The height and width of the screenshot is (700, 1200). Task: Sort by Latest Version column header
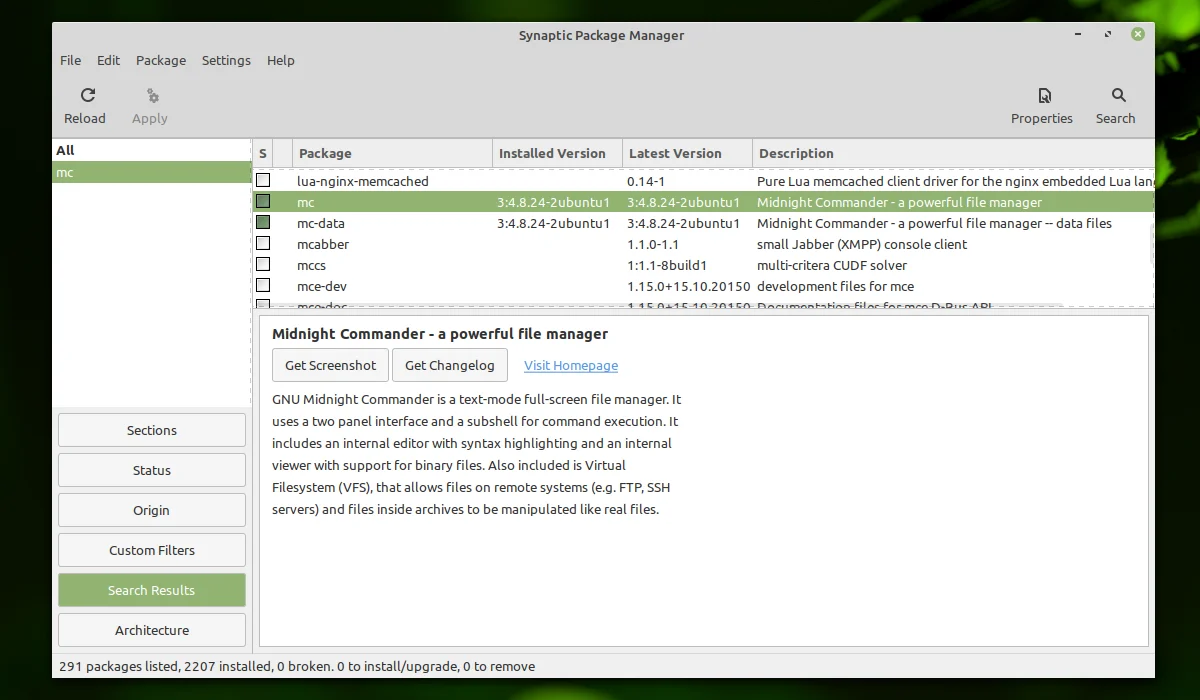[687, 153]
